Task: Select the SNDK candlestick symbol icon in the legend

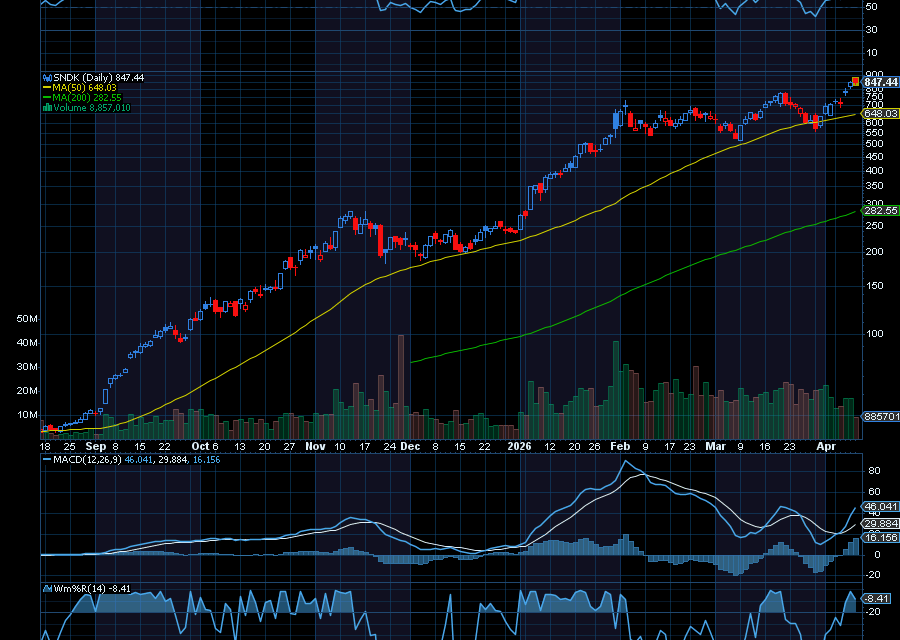Action: point(46,77)
